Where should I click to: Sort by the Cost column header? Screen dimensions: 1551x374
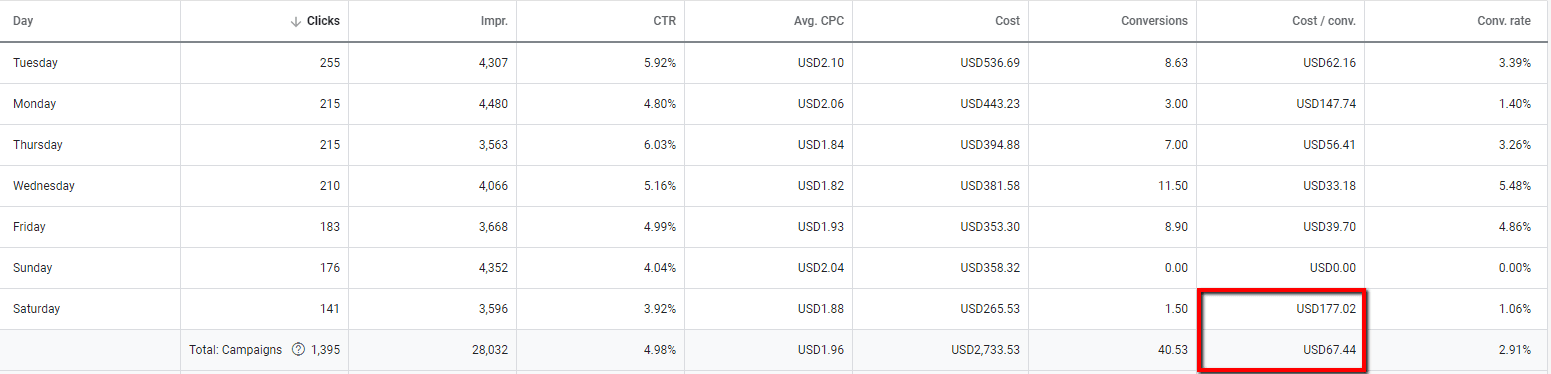pos(1007,21)
